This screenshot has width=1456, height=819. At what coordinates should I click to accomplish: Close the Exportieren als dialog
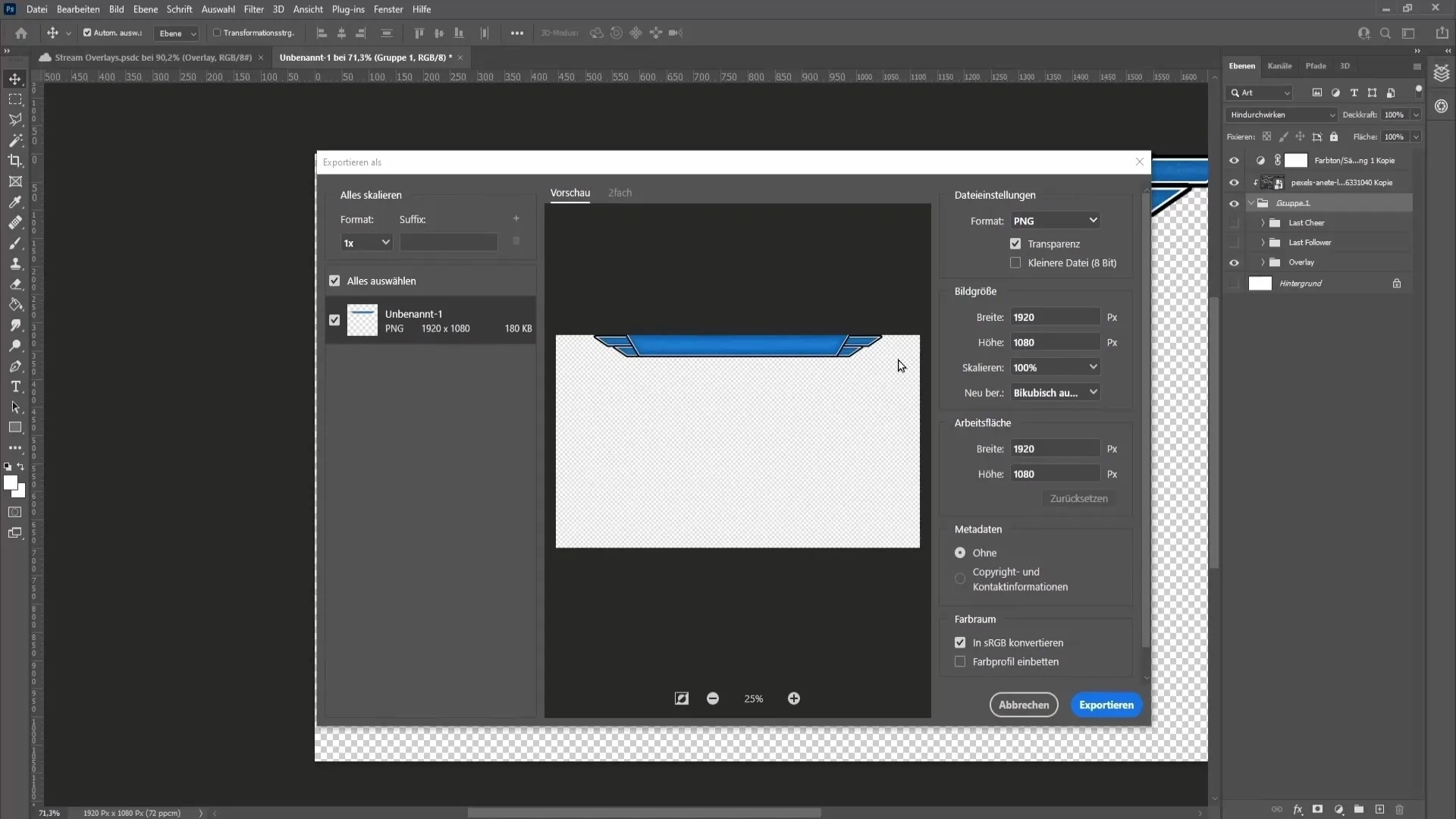coord(1139,162)
